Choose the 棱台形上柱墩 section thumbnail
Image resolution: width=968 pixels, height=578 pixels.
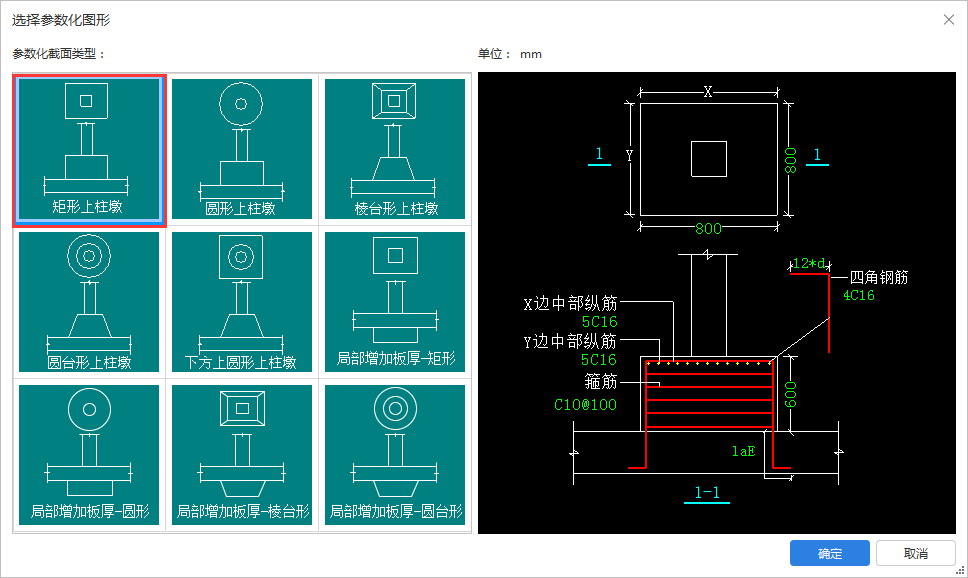click(394, 149)
